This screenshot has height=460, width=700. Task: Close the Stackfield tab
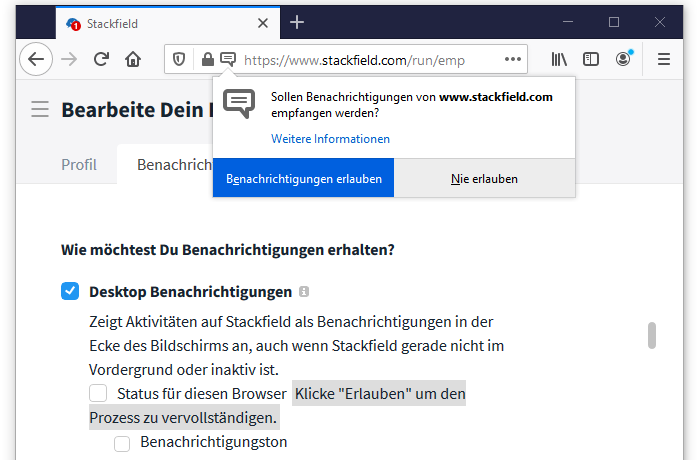[x=263, y=23]
